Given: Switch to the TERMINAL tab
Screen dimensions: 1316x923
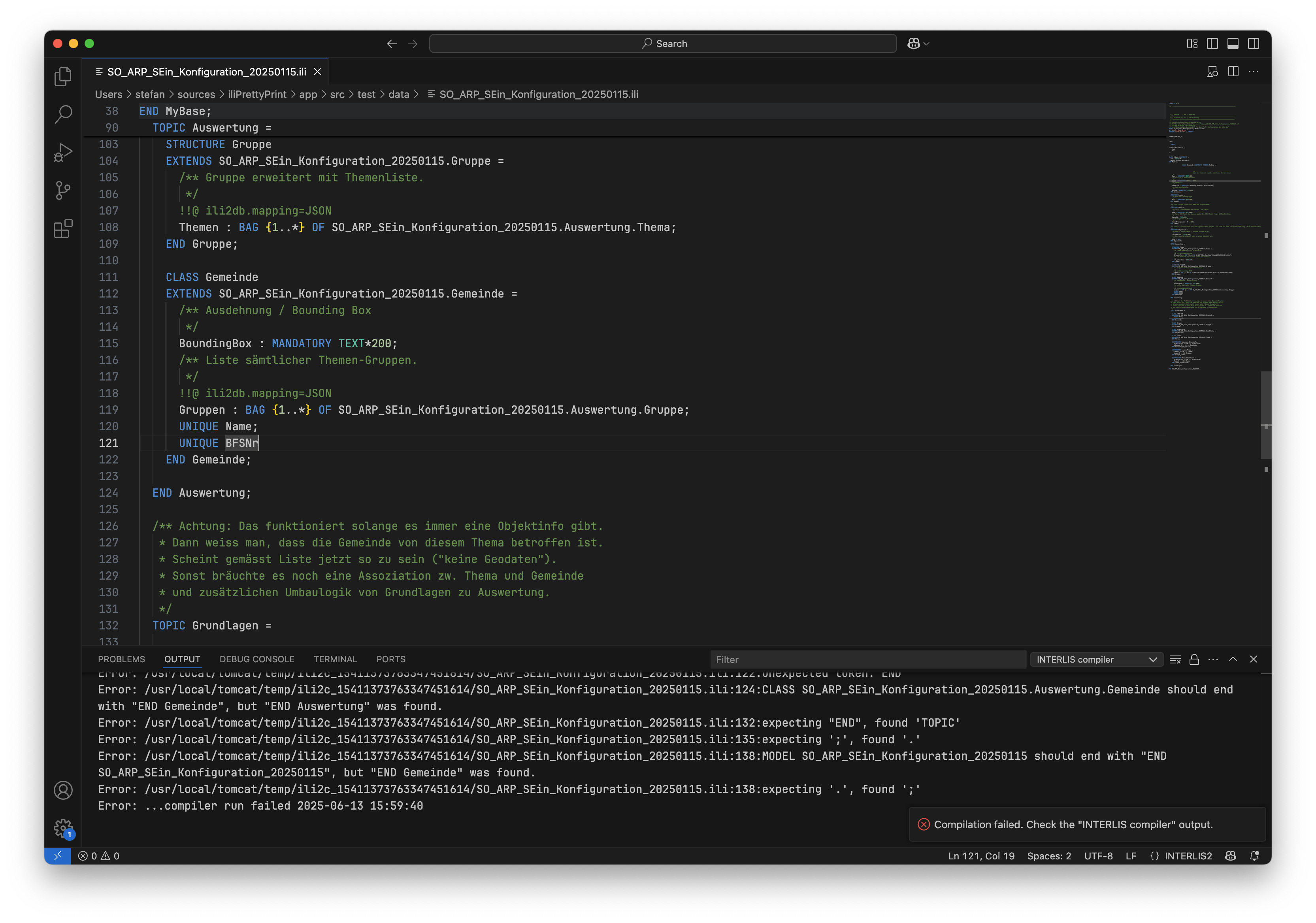Looking at the screenshot, I should 335,659.
